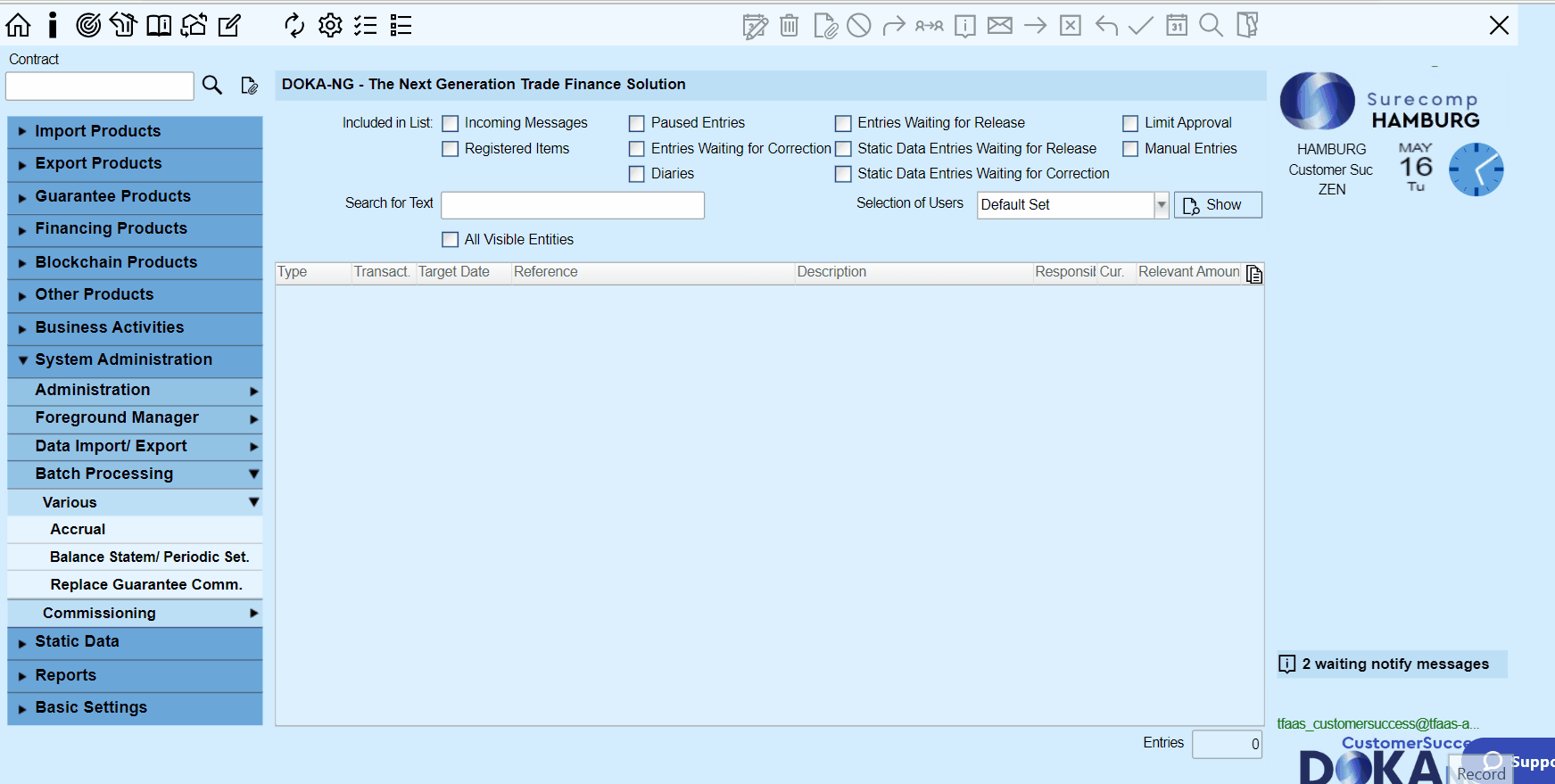Open the Data Import/ Export submenu
The image size is (1555, 784).
pos(135,446)
